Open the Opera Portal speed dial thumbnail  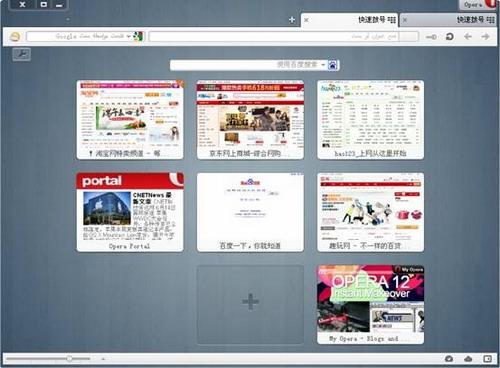tap(130, 212)
